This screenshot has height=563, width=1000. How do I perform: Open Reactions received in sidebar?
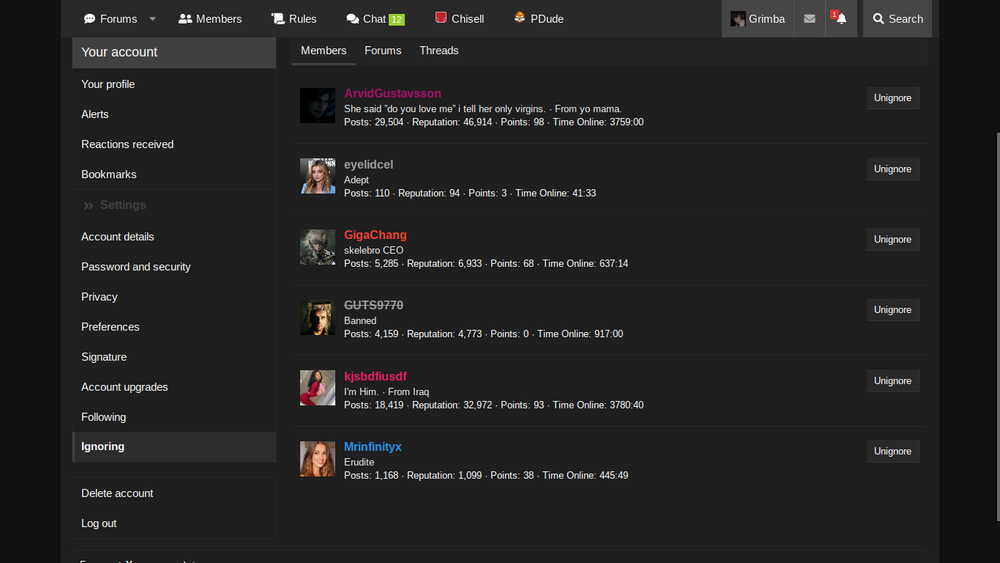174,144
